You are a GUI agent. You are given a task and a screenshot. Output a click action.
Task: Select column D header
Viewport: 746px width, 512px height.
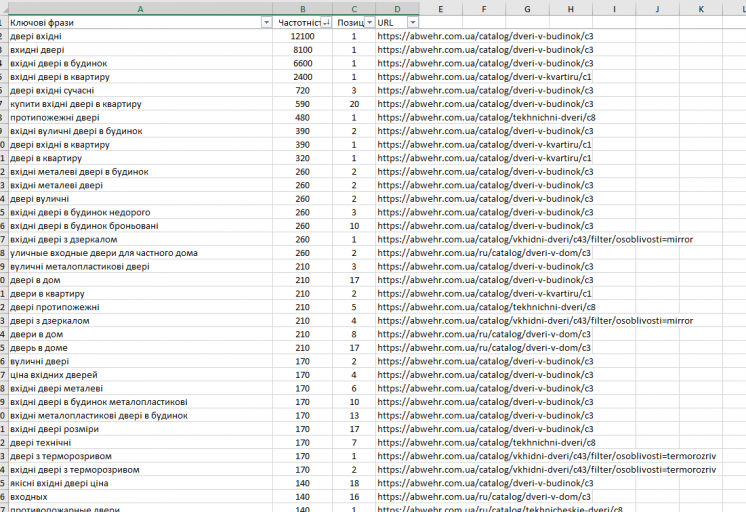(397, 9)
